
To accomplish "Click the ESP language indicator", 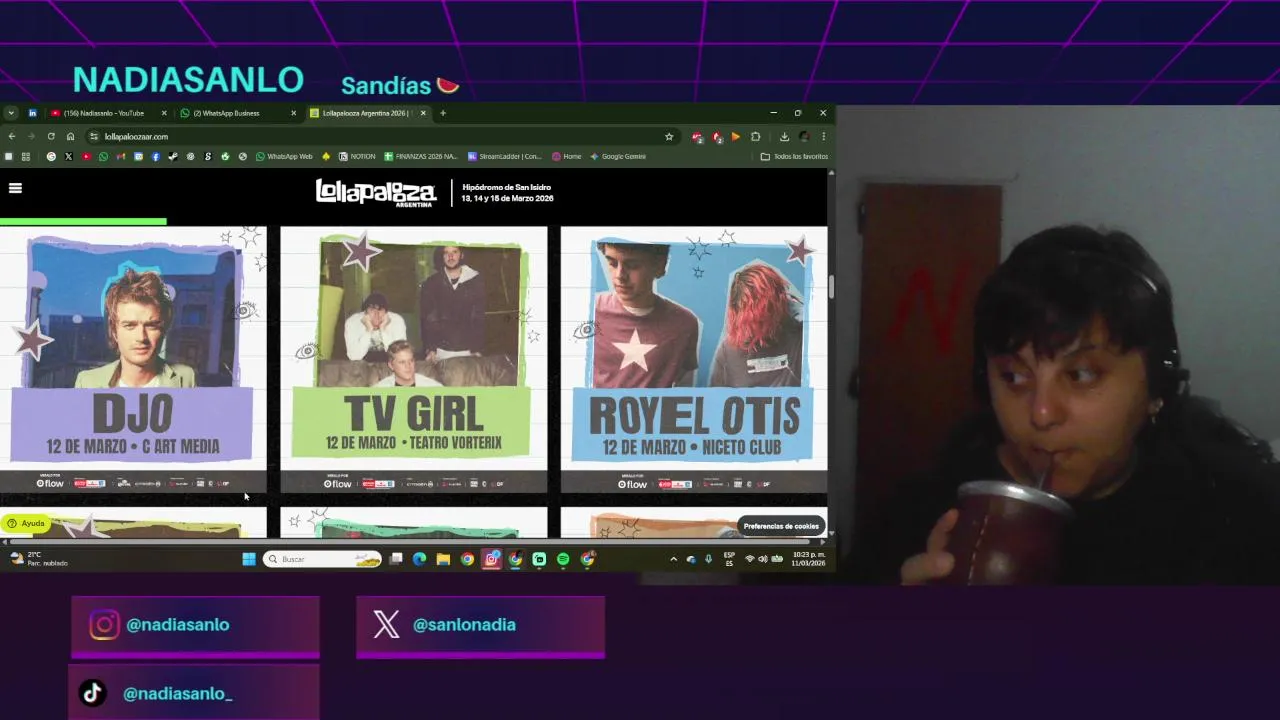I will tap(729, 559).
